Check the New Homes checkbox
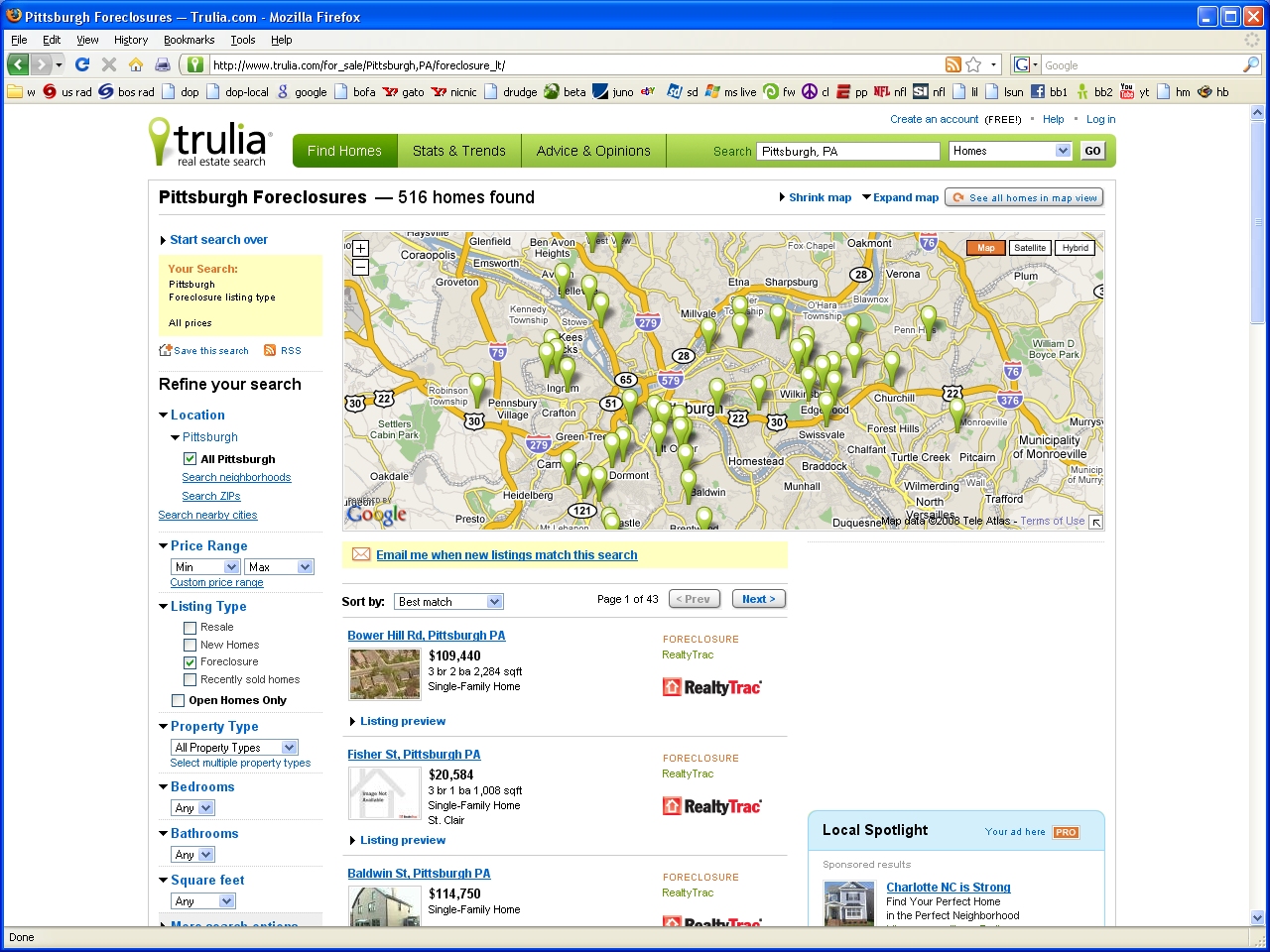 tap(190, 645)
